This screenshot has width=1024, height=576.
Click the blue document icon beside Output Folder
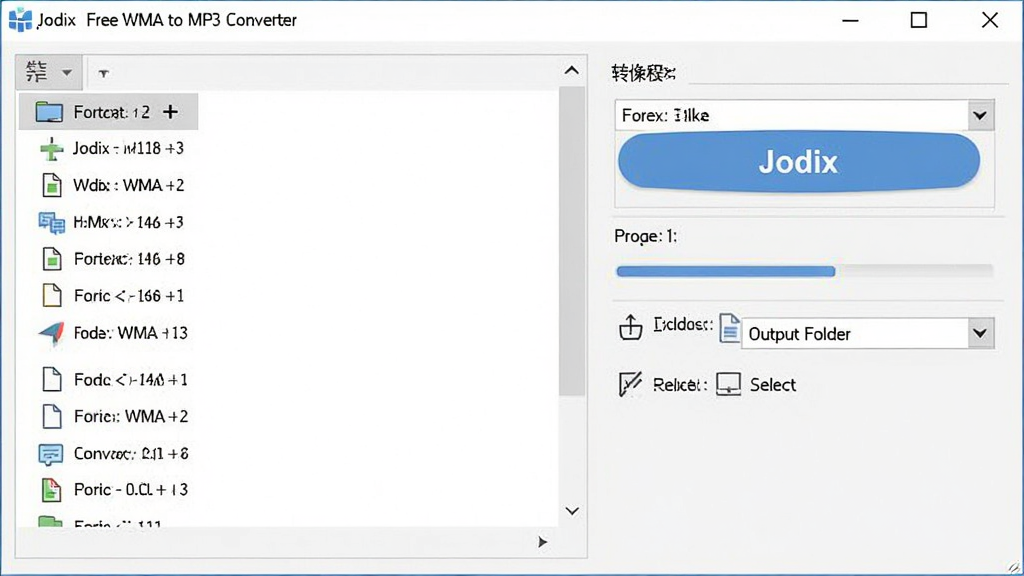[729, 328]
